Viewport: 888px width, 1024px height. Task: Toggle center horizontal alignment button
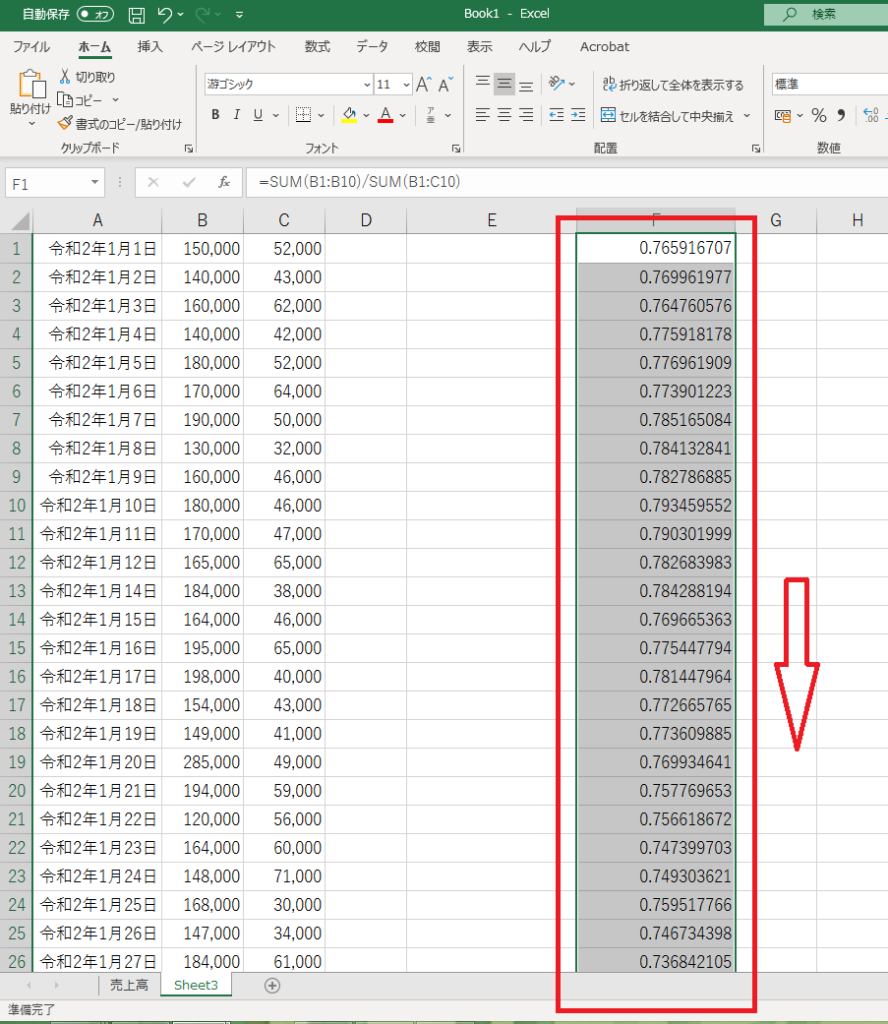505,115
